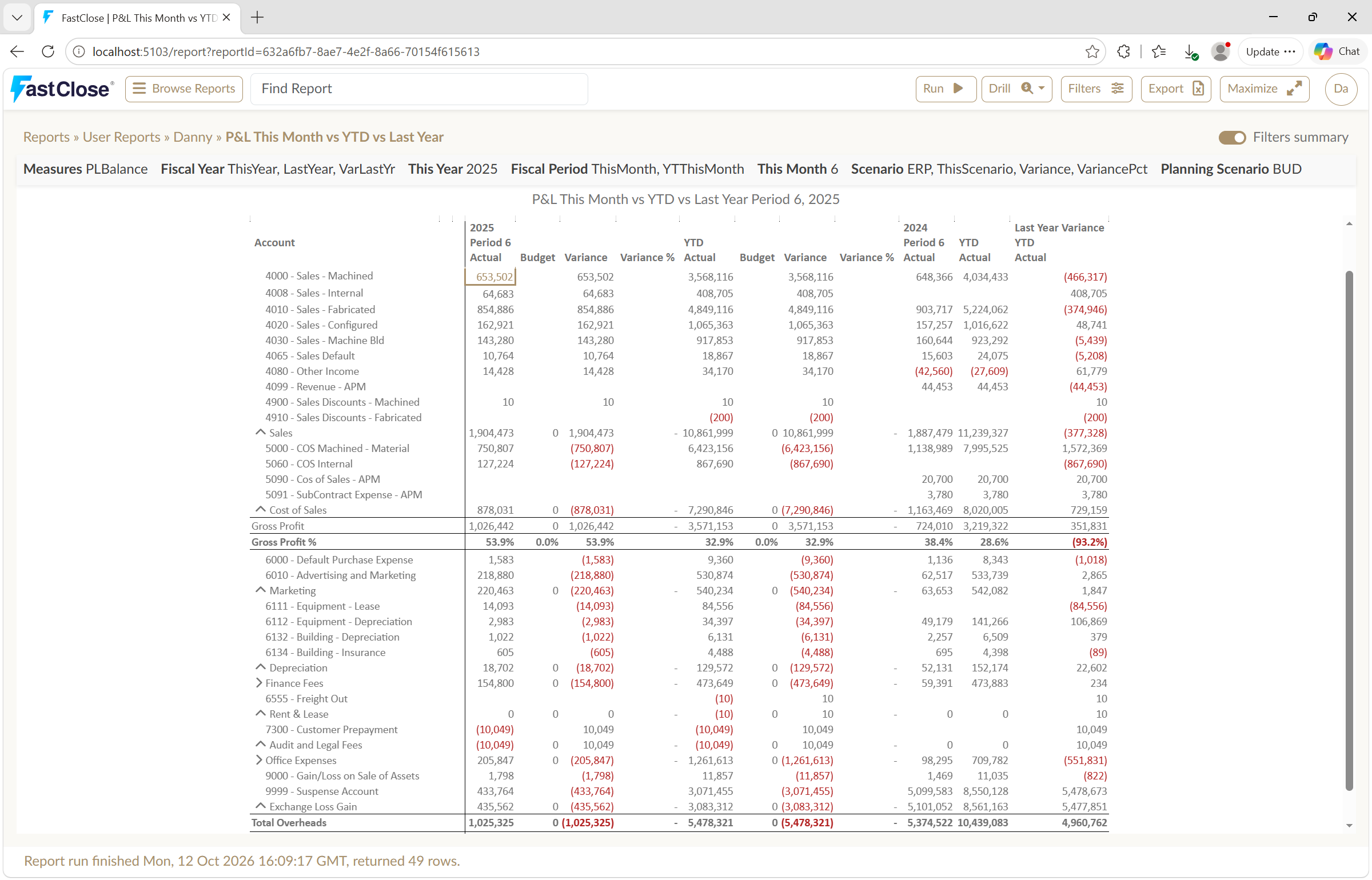Viewport: 1372px width, 880px height.
Task: Collapse the Exchange Loss Gain group
Action: (x=261, y=806)
